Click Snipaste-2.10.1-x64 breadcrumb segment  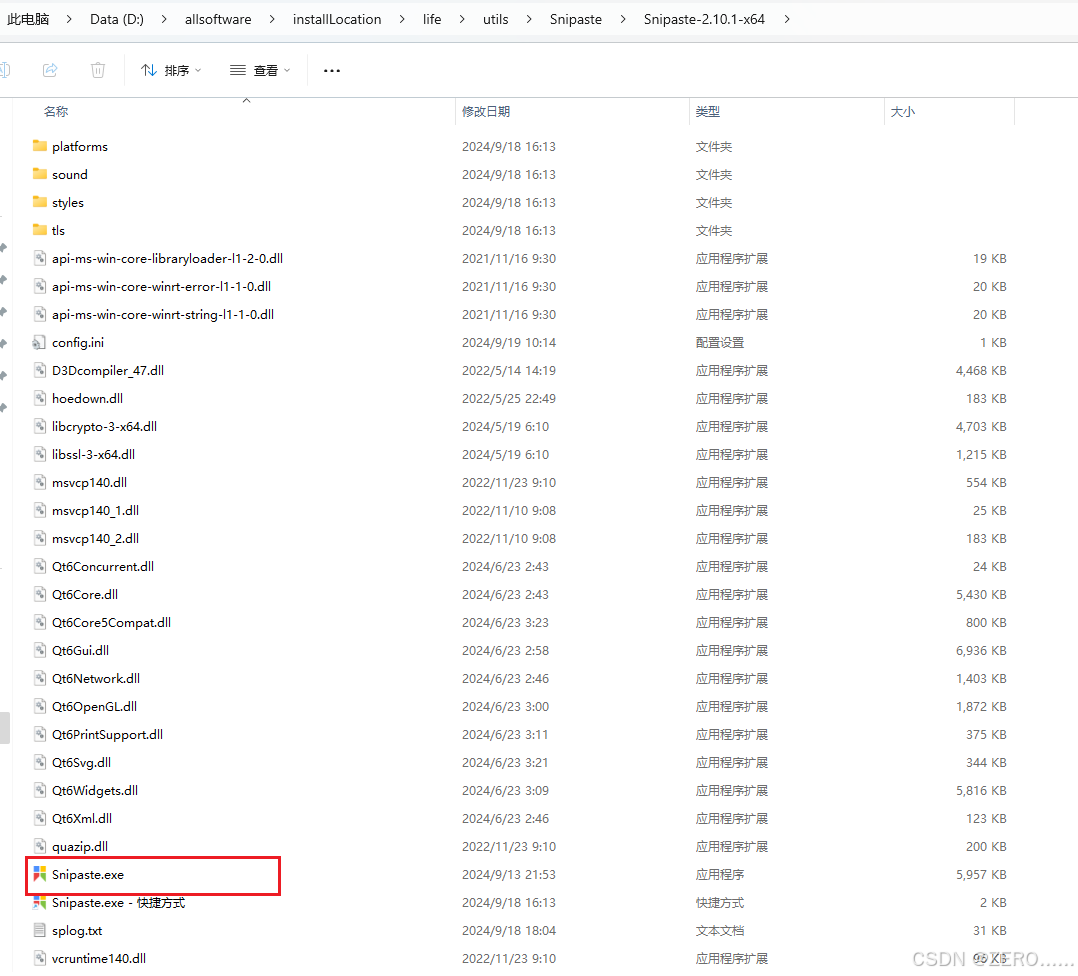point(704,19)
